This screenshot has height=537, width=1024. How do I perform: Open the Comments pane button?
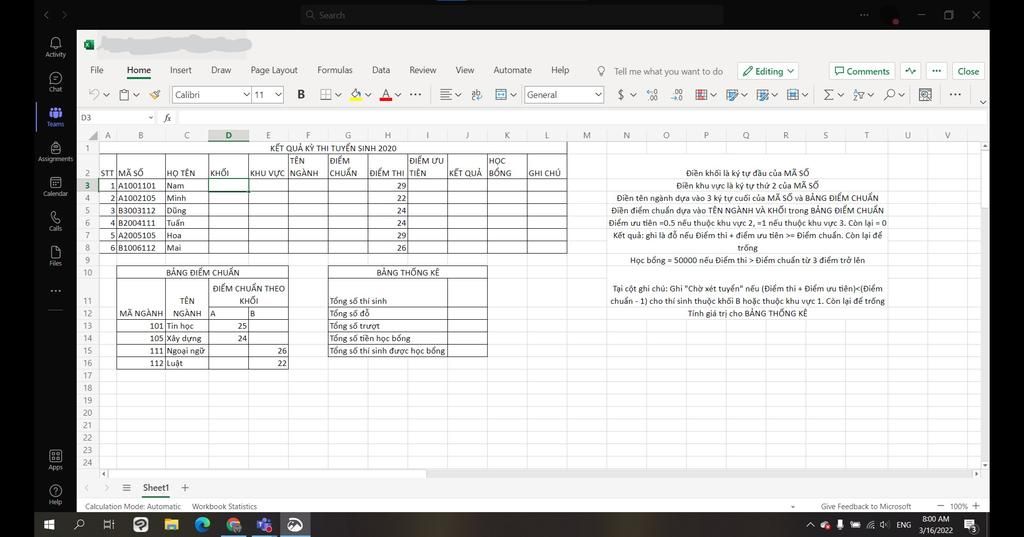862,71
